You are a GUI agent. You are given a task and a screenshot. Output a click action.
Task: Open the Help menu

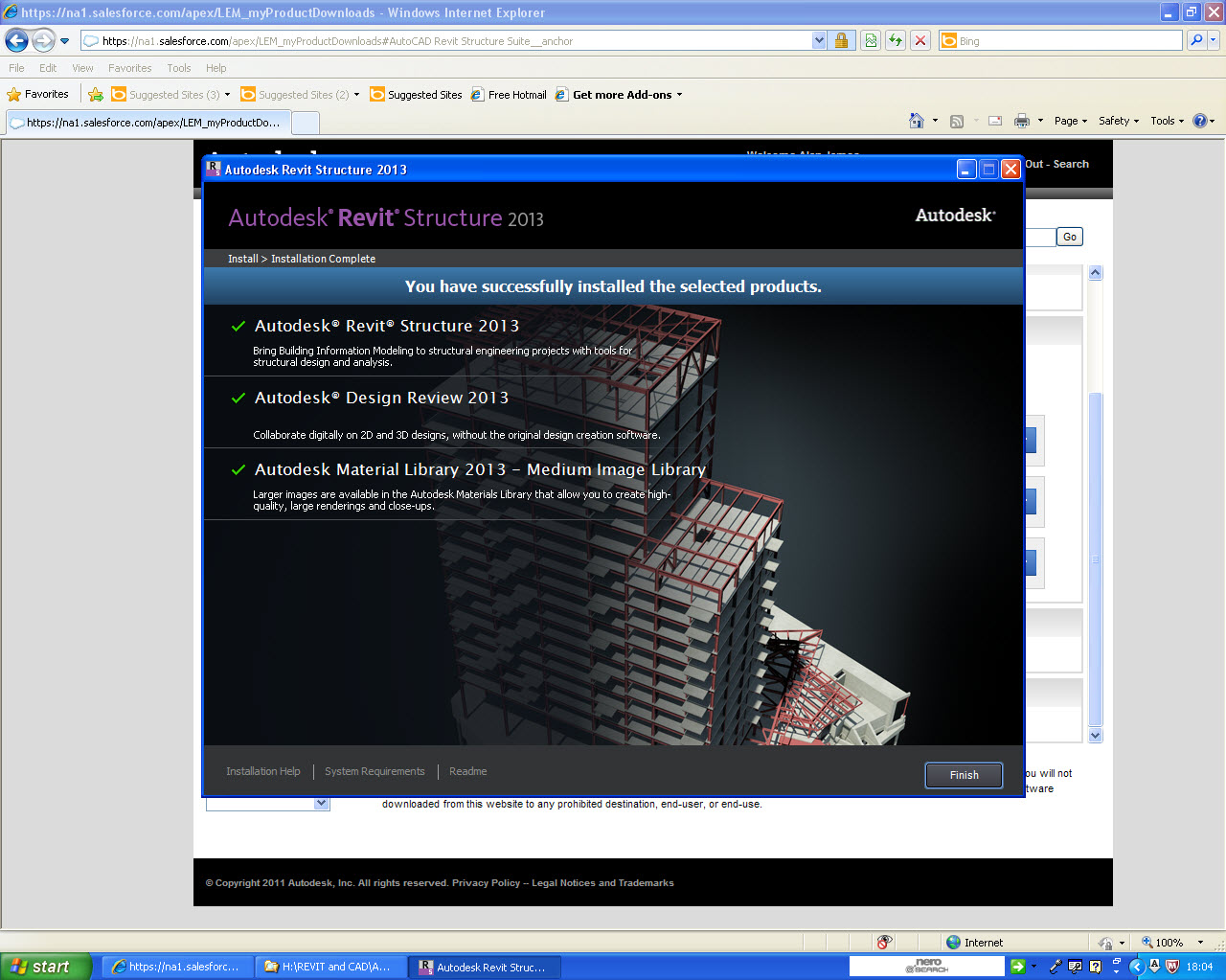point(216,68)
